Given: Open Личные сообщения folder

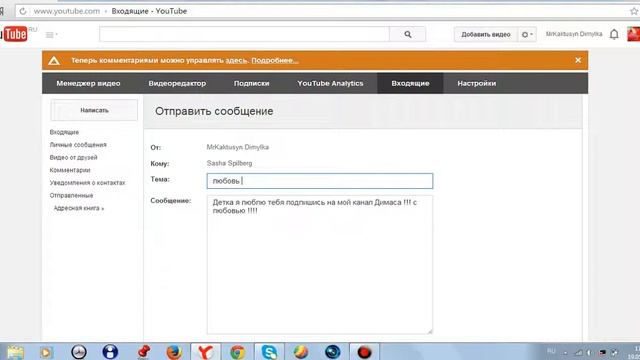Looking at the screenshot, I should (x=78, y=145).
